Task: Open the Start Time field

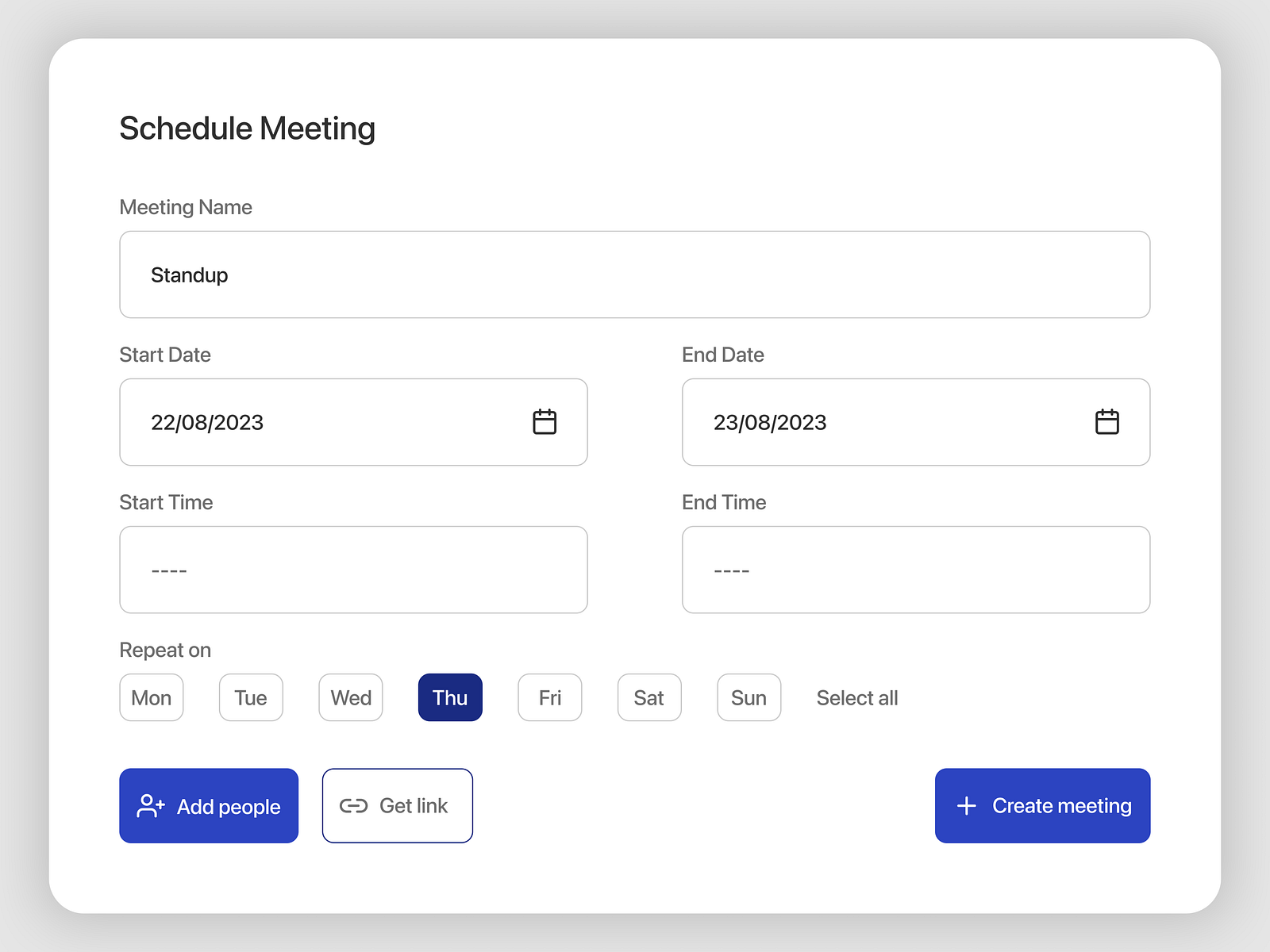Action: pyautogui.click(x=353, y=570)
